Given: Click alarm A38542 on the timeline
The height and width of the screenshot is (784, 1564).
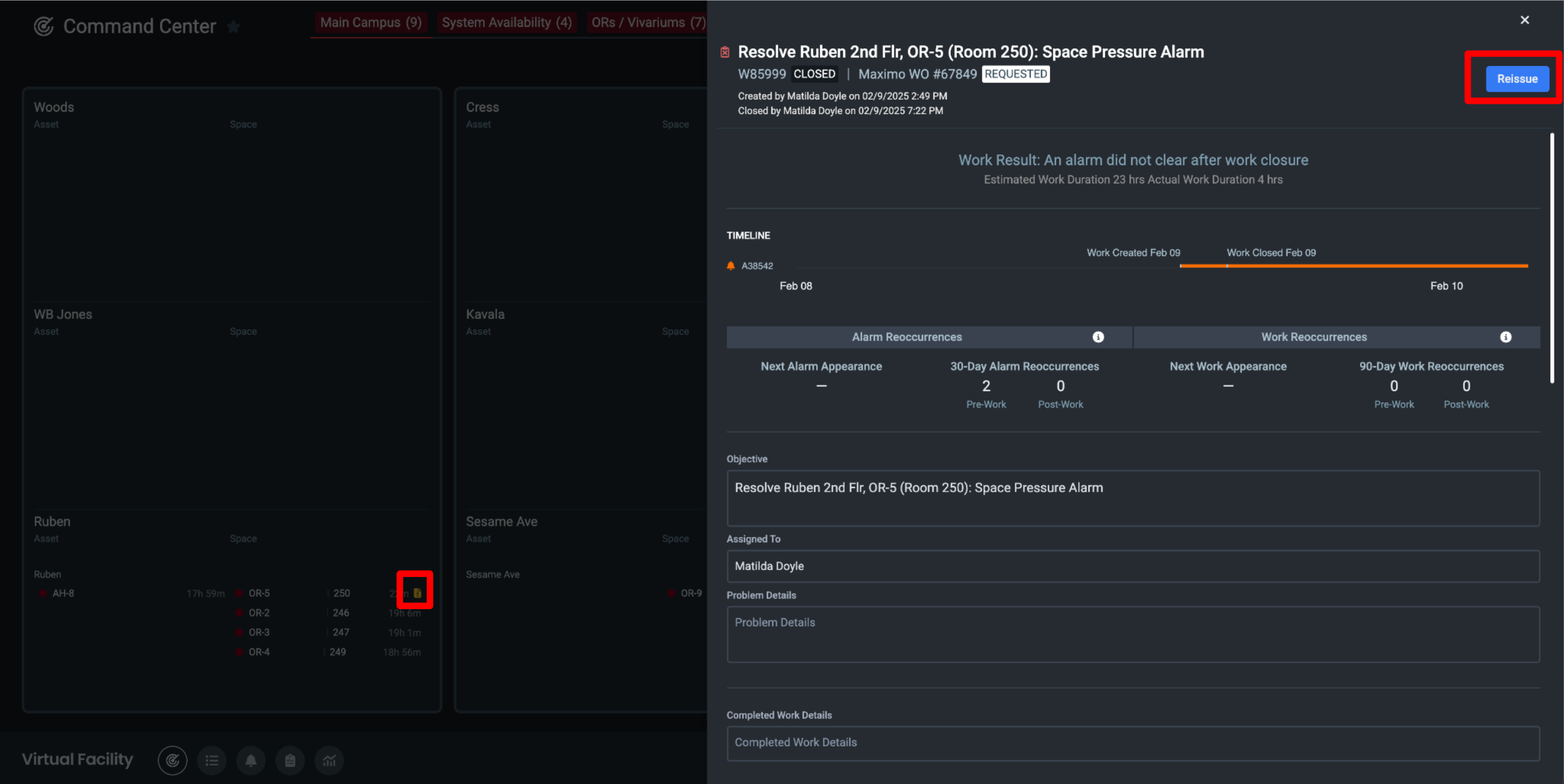Looking at the screenshot, I should pyautogui.click(x=756, y=266).
